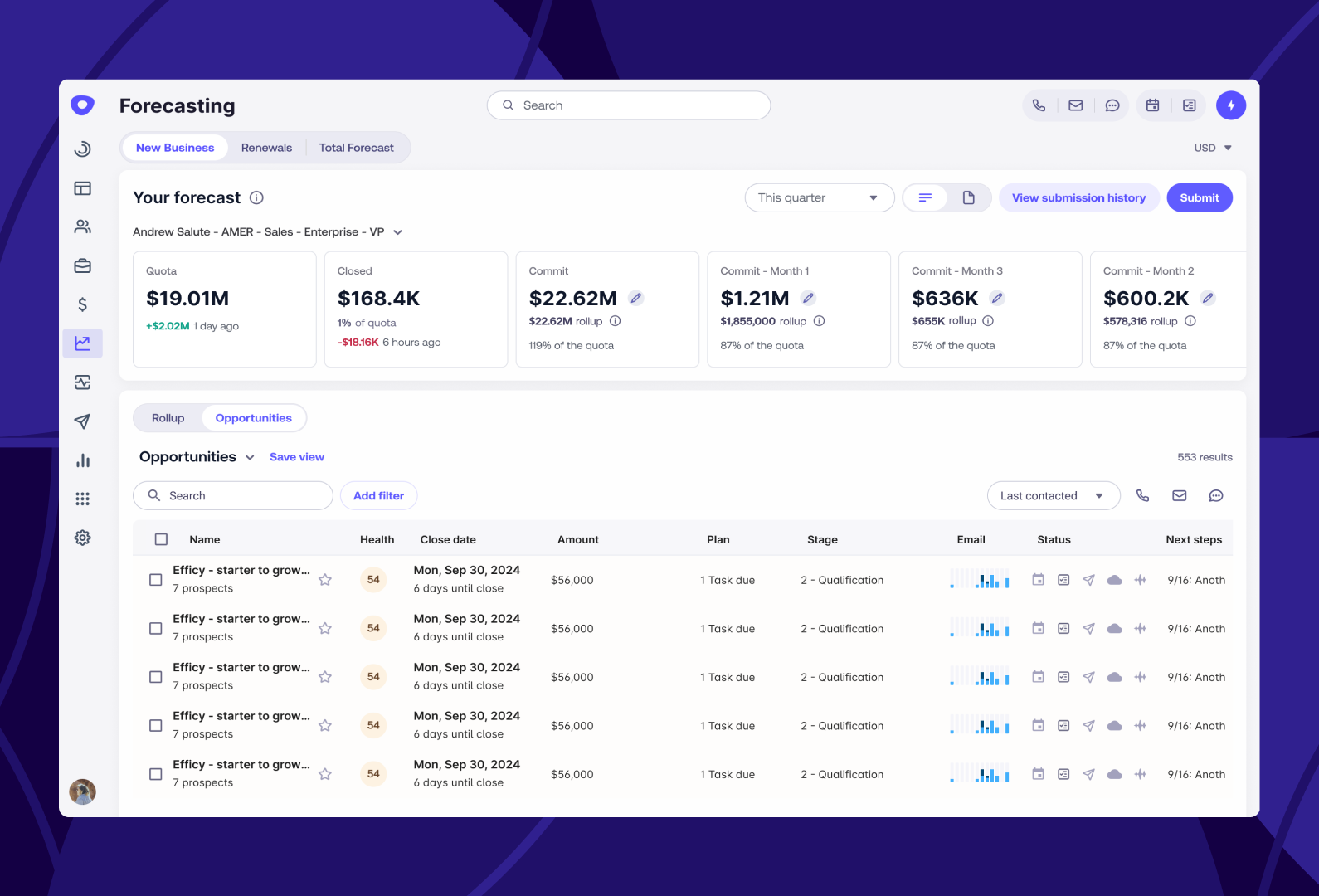Click the opportunities Search field
This screenshot has height=896, width=1319.
(x=233, y=495)
